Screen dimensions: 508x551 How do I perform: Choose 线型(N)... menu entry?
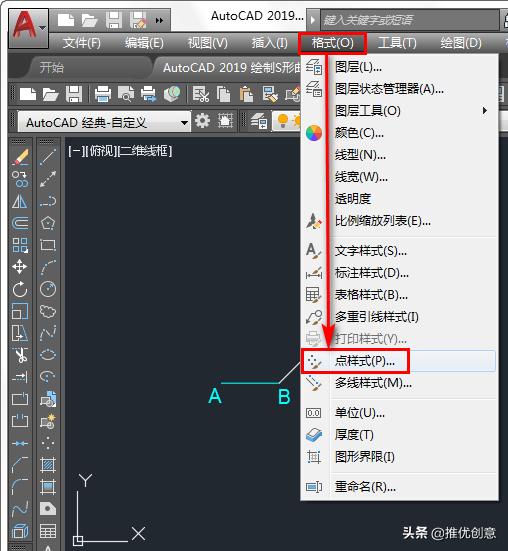400,155
